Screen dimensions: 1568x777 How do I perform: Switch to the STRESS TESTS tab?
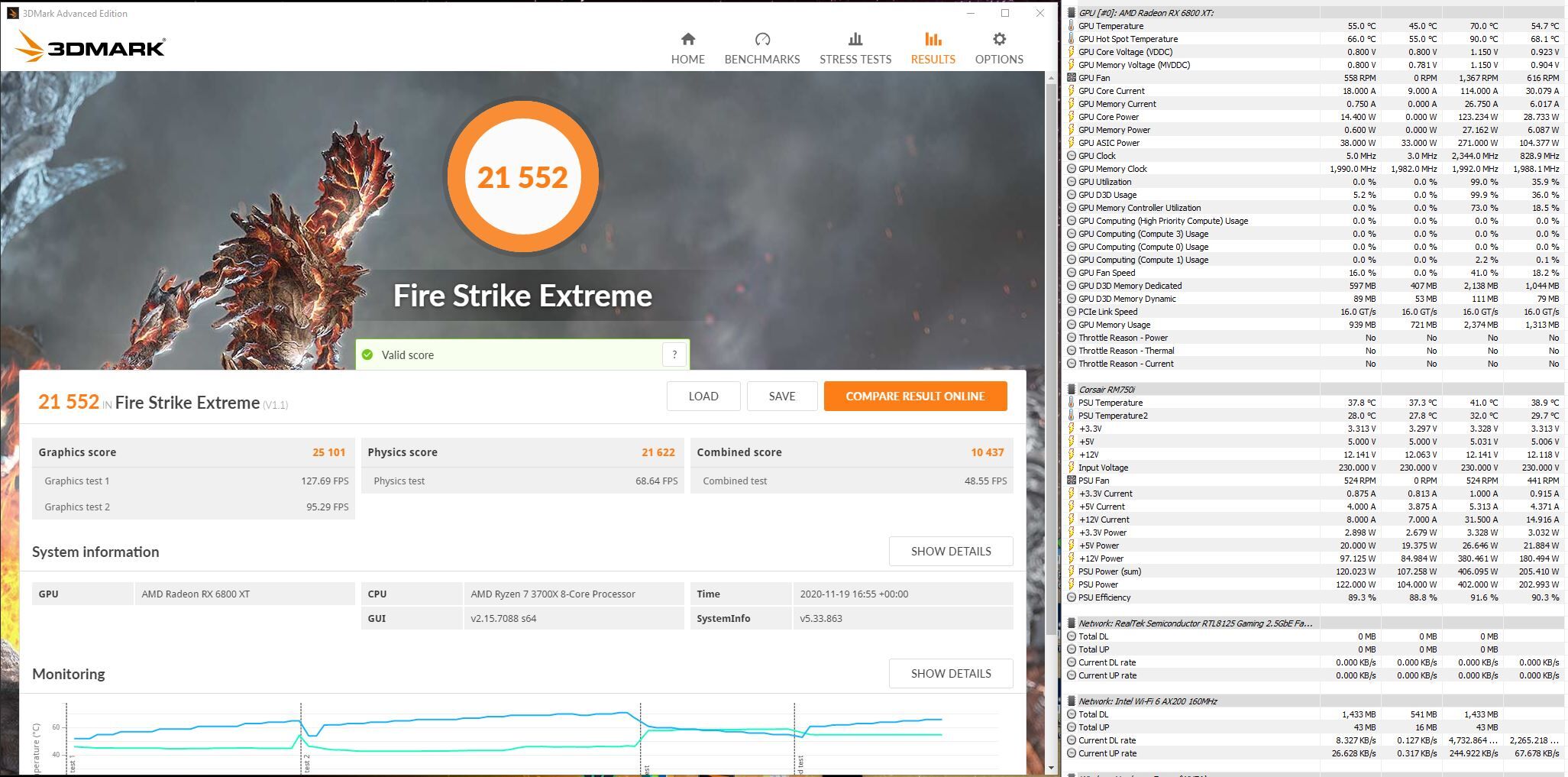point(855,48)
